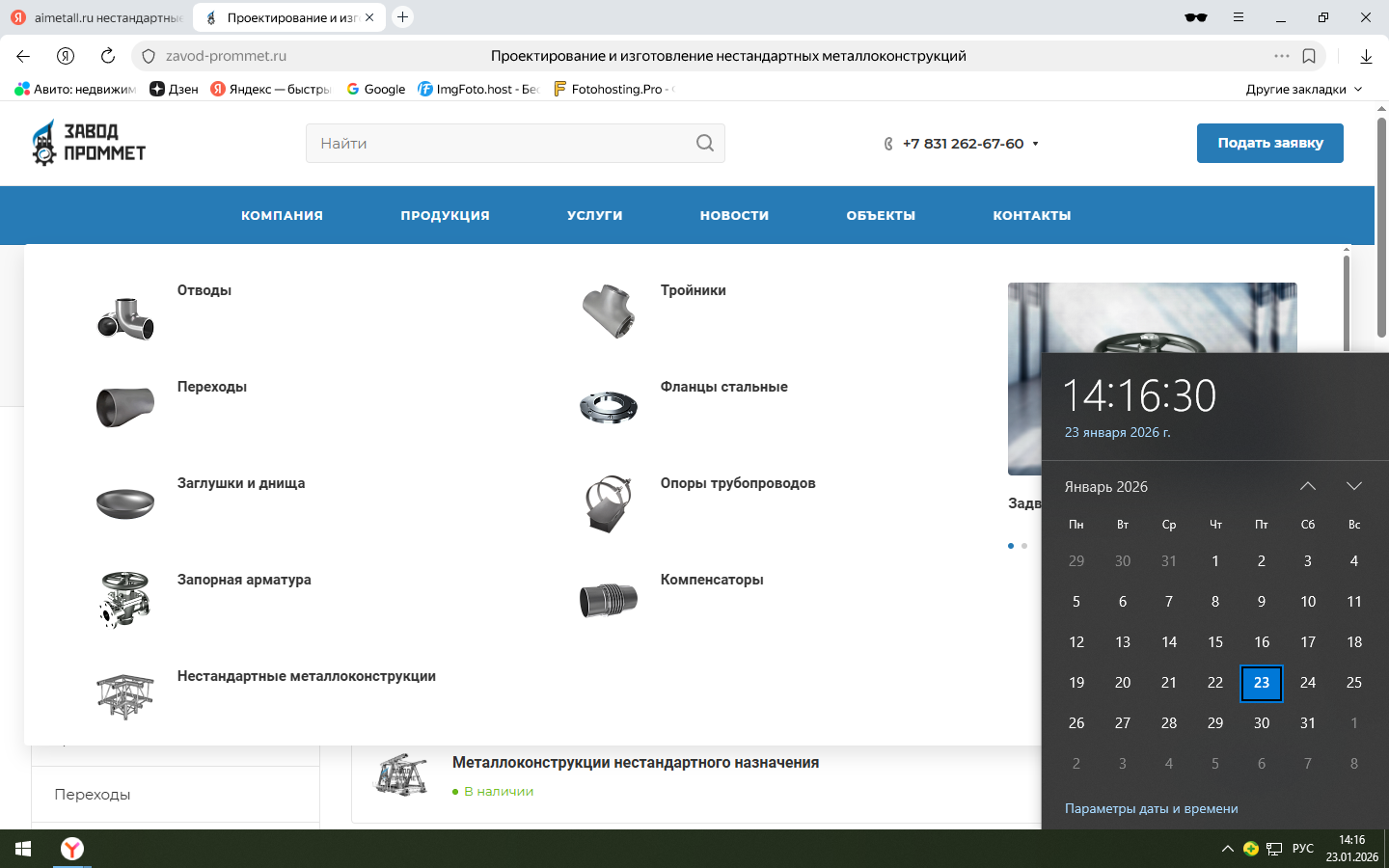Click the Отводы pipe elbow image
Screen dimensions: 1389x868
pyautogui.click(x=125, y=317)
